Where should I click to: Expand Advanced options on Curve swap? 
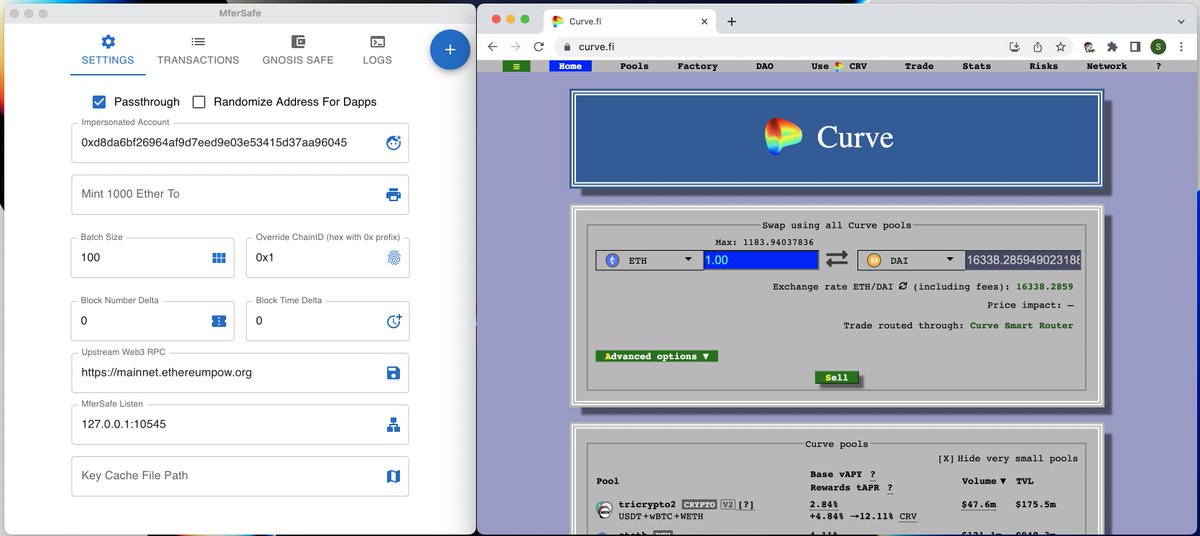click(656, 356)
